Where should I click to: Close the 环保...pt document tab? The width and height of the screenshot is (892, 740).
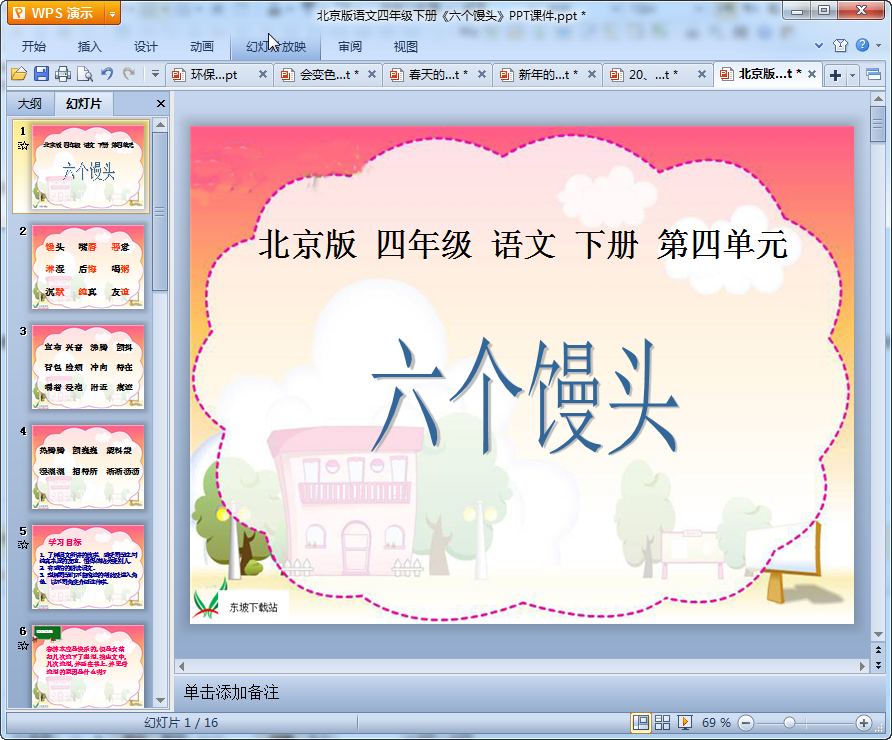263,75
